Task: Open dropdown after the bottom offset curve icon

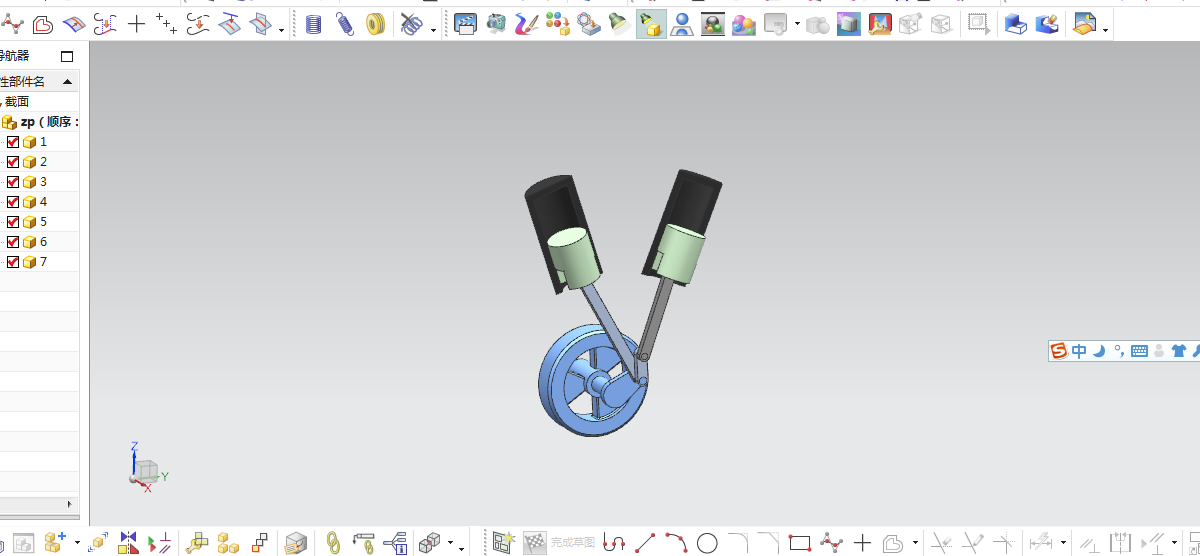Action: point(915,543)
